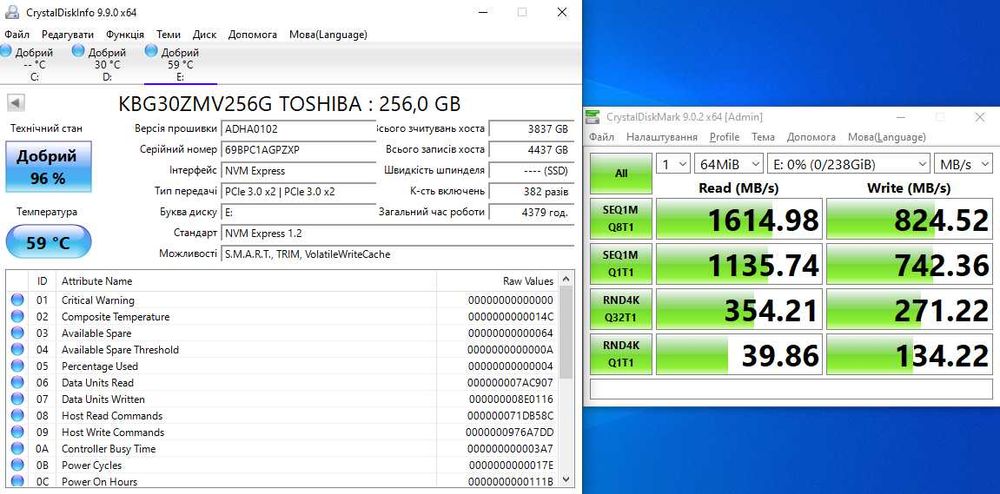Select drive C: health indicator
The height and width of the screenshot is (494, 1000).
click(30, 64)
